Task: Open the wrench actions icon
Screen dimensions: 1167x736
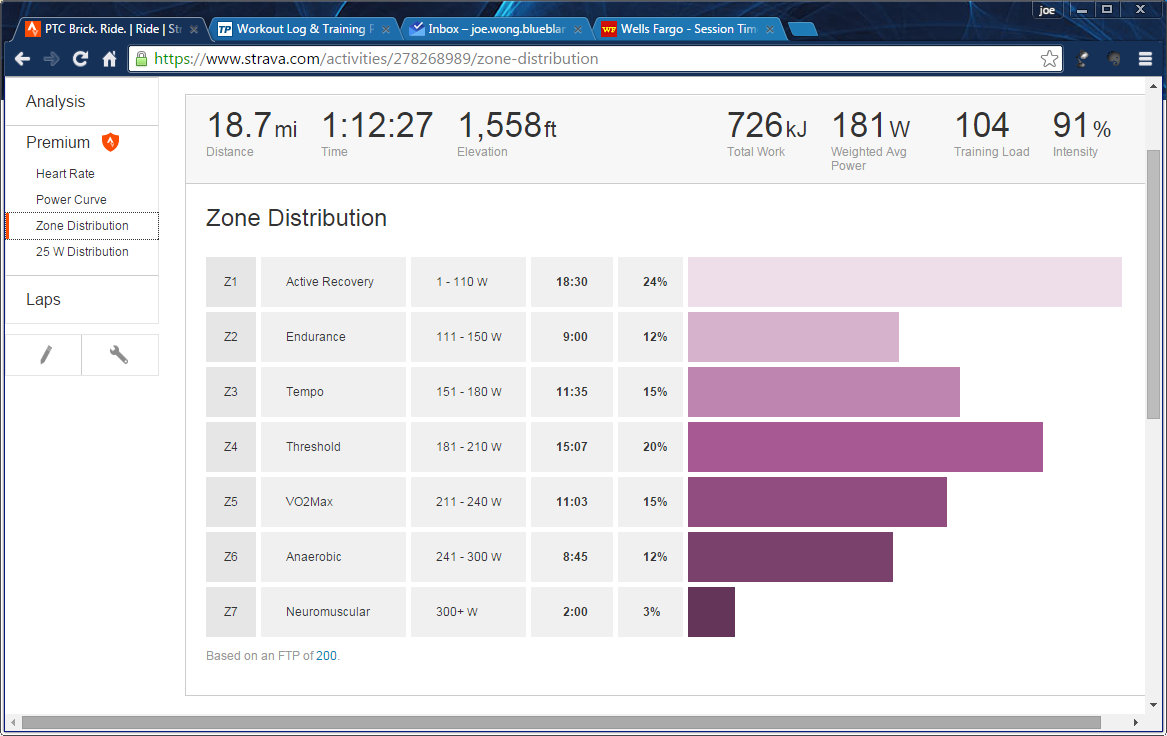Action: point(119,355)
